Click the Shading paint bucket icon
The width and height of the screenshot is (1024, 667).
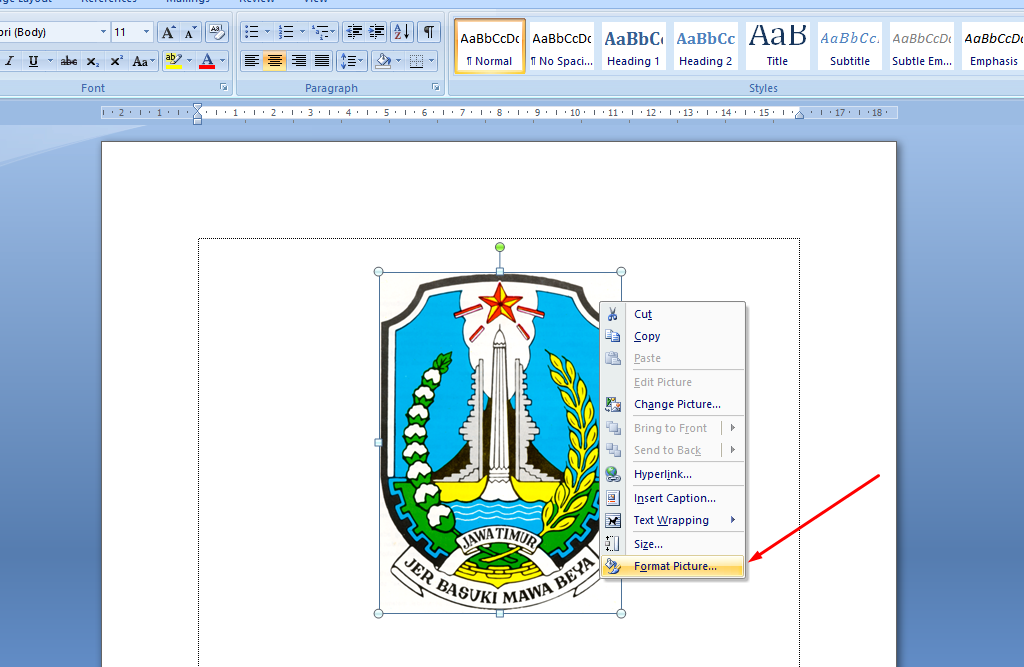click(x=383, y=61)
